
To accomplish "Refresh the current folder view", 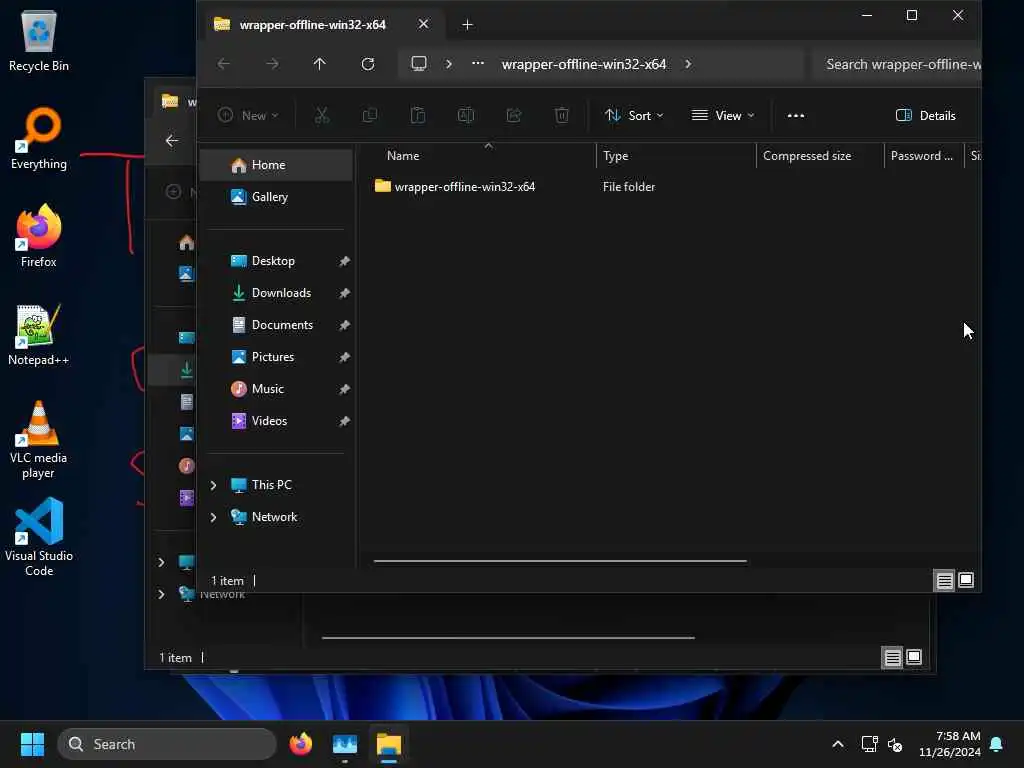I will click(x=368, y=64).
